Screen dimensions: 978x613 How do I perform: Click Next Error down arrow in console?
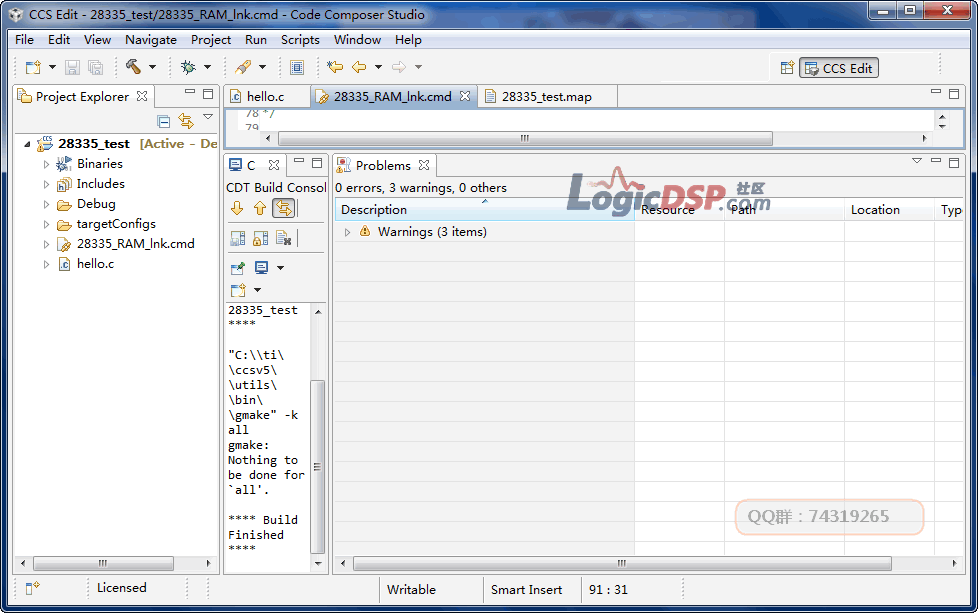(237, 208)
